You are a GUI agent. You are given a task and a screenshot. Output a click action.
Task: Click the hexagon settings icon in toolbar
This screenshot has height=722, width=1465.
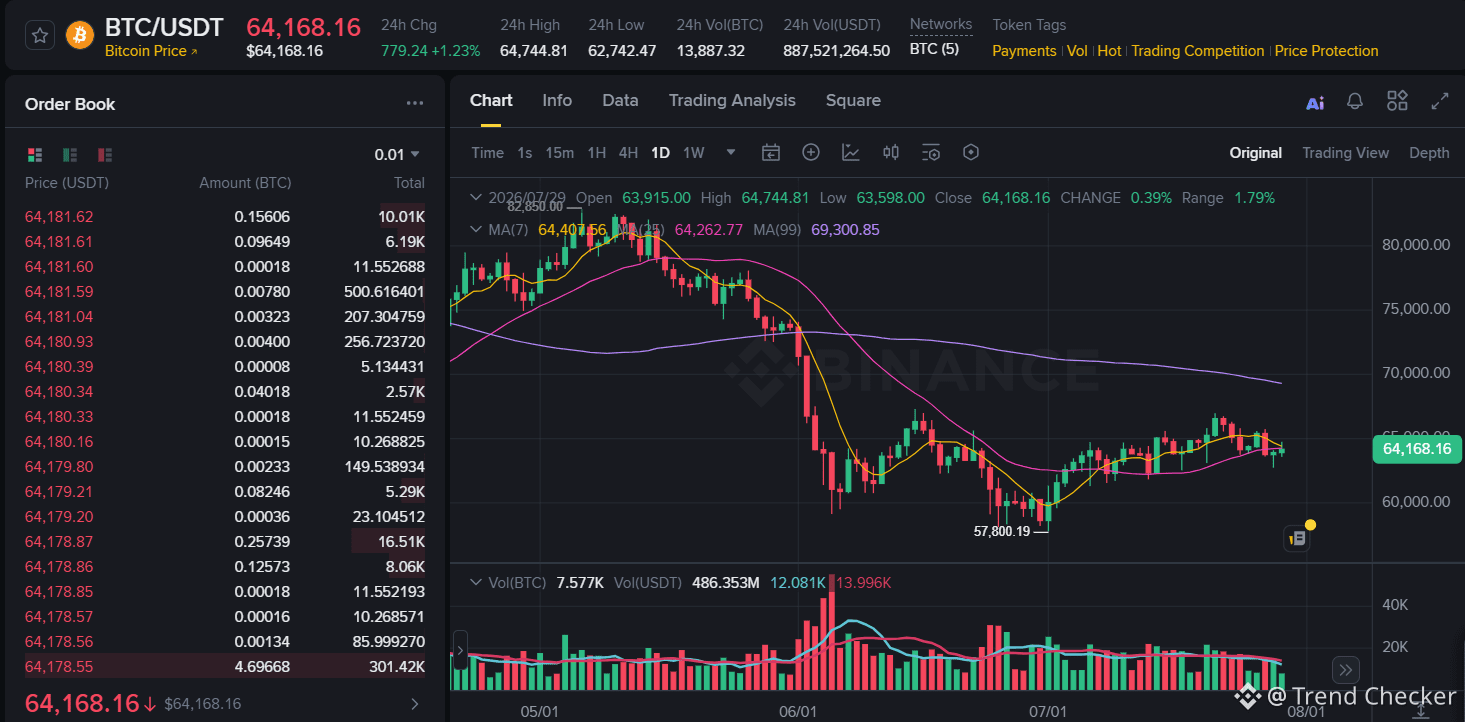[971, 152]
